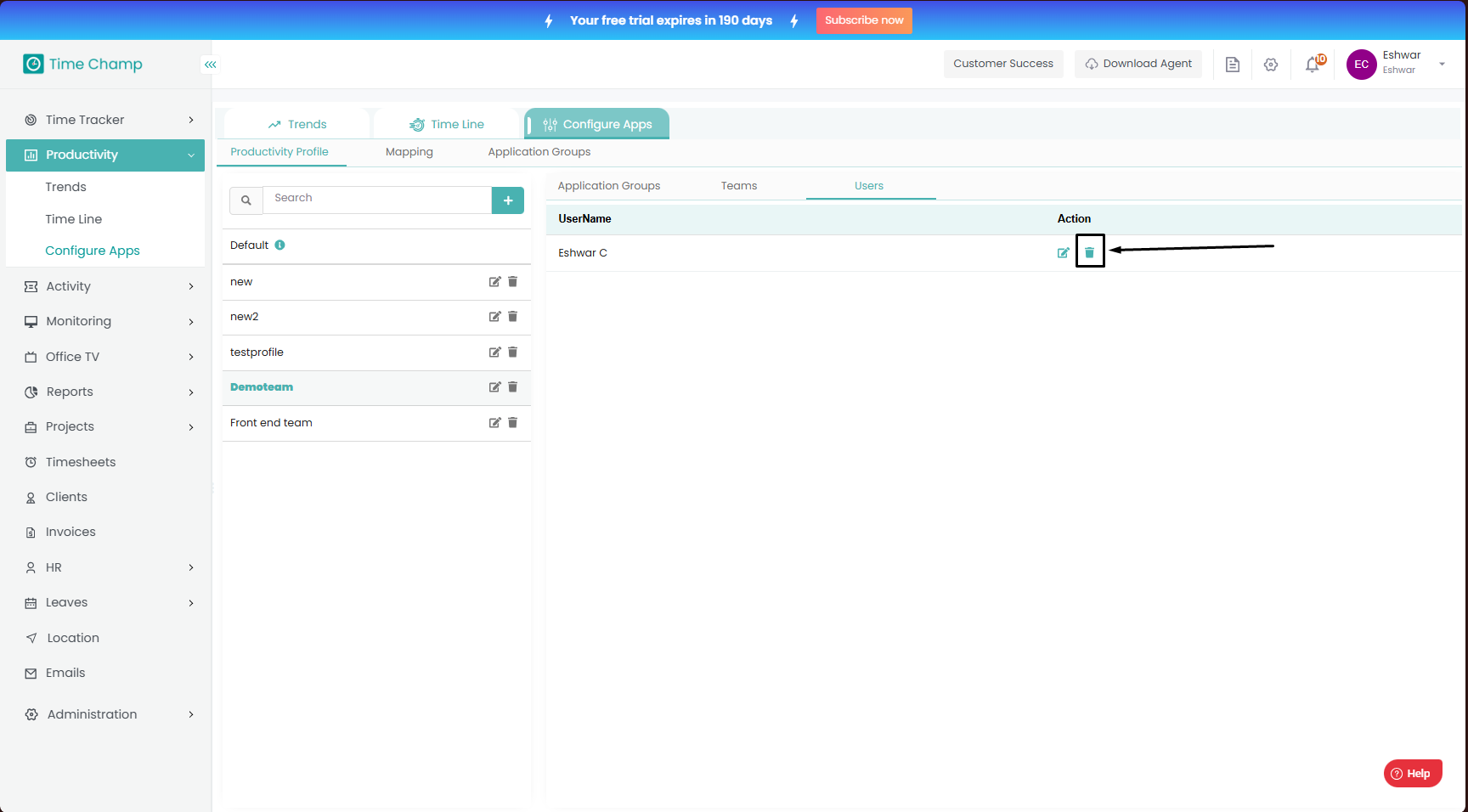Open the Mapping tab
Image resolution: width=1468 pixels, height=812 pixels.
[409, 152]
